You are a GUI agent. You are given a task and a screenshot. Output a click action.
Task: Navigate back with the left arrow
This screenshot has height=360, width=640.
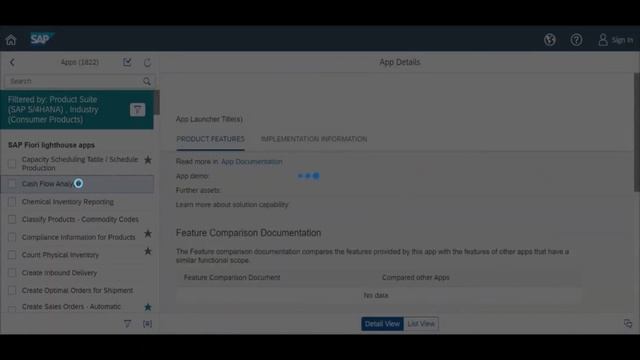coord(12,62)
